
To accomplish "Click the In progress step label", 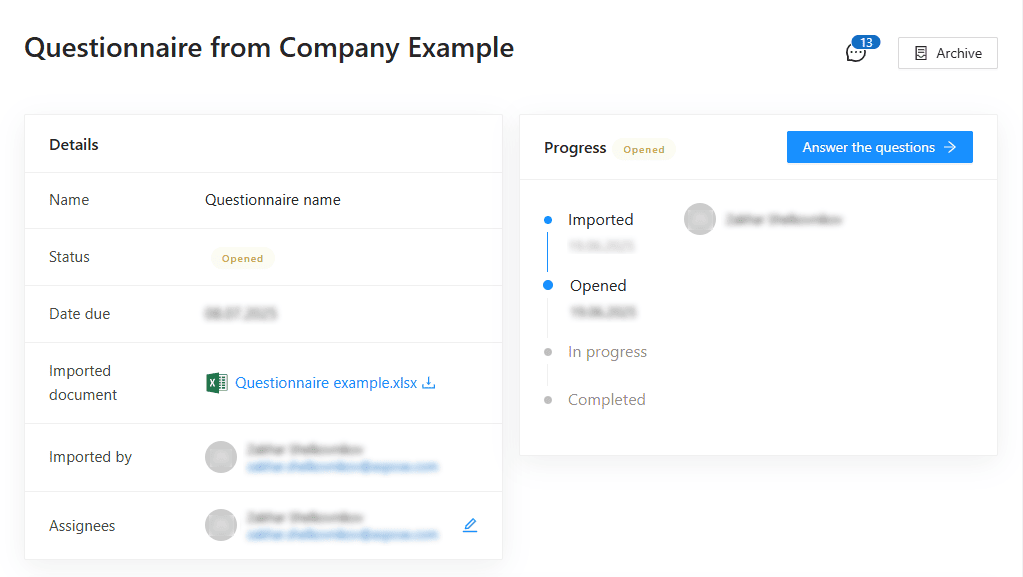I will [607, 351].
